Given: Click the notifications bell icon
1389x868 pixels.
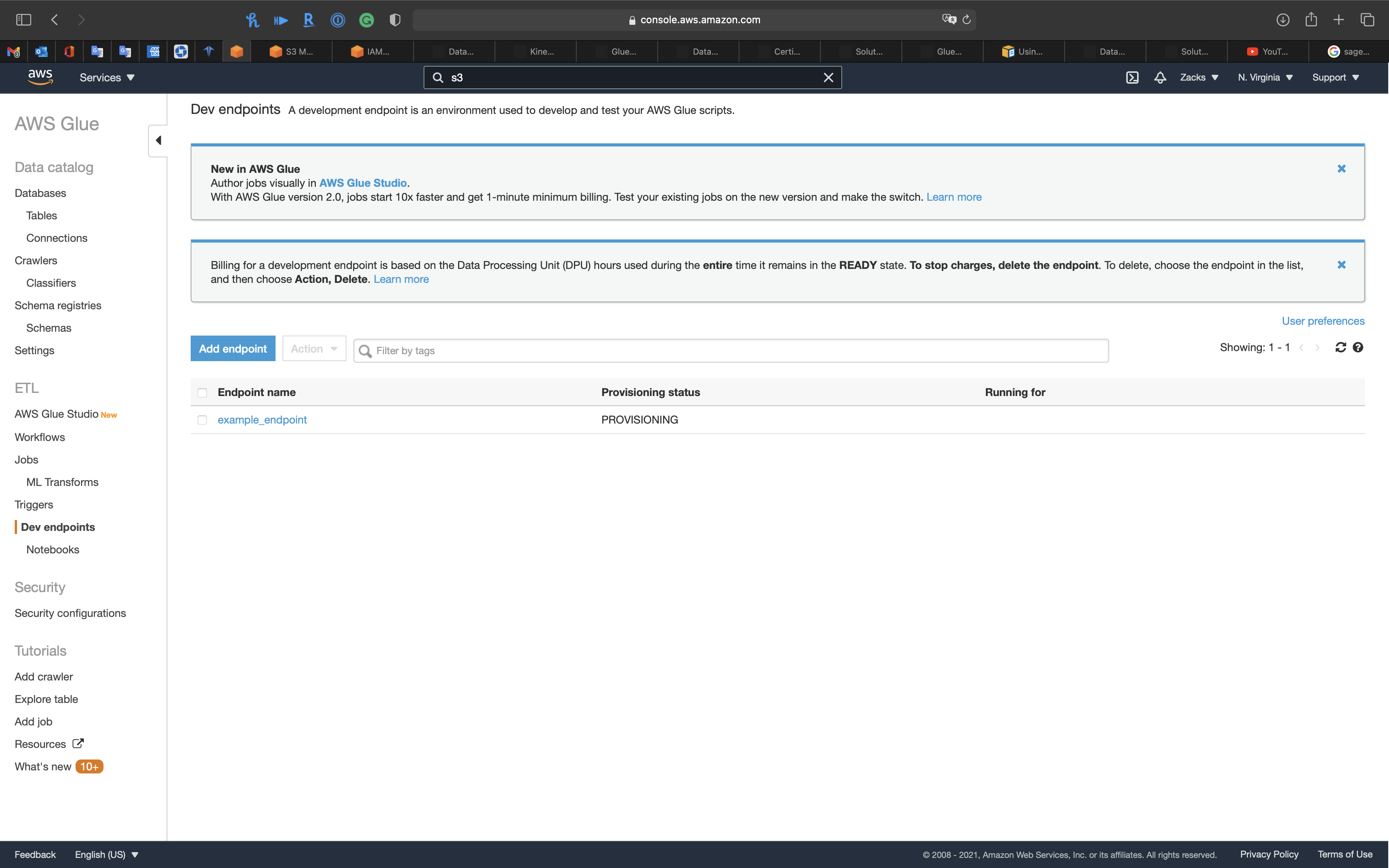Looking at the screenshot, I should click(1160, 77).
